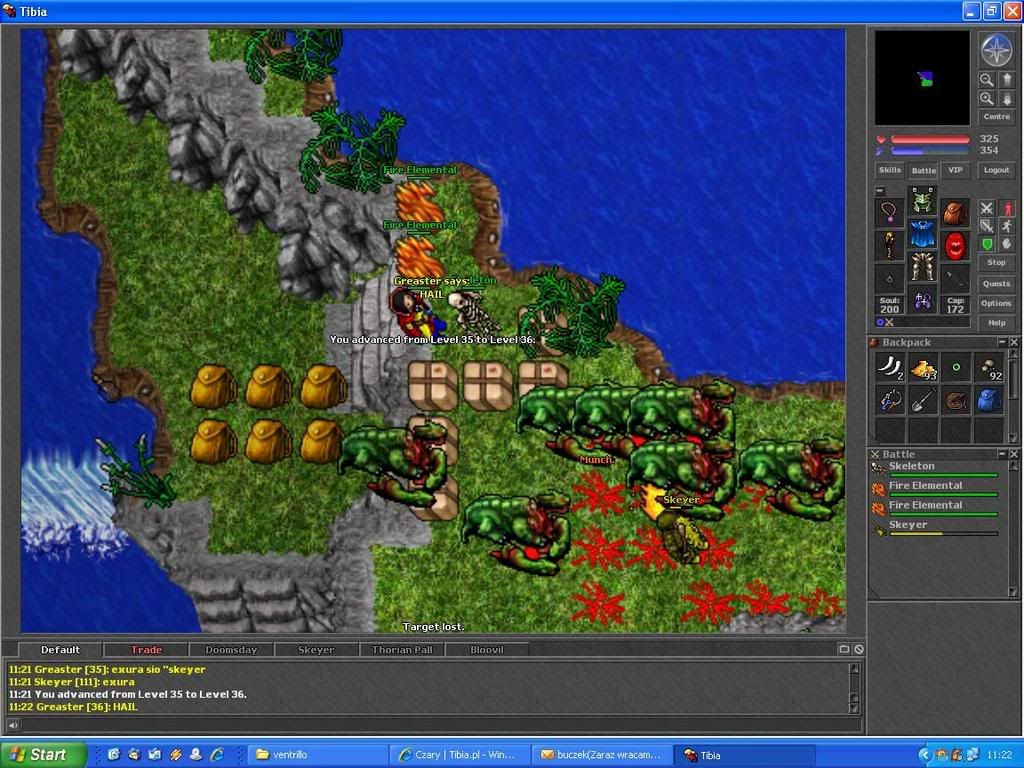Click the fishing rod item in Backpack
The image size is (1024, 768).
click(890, 400)
